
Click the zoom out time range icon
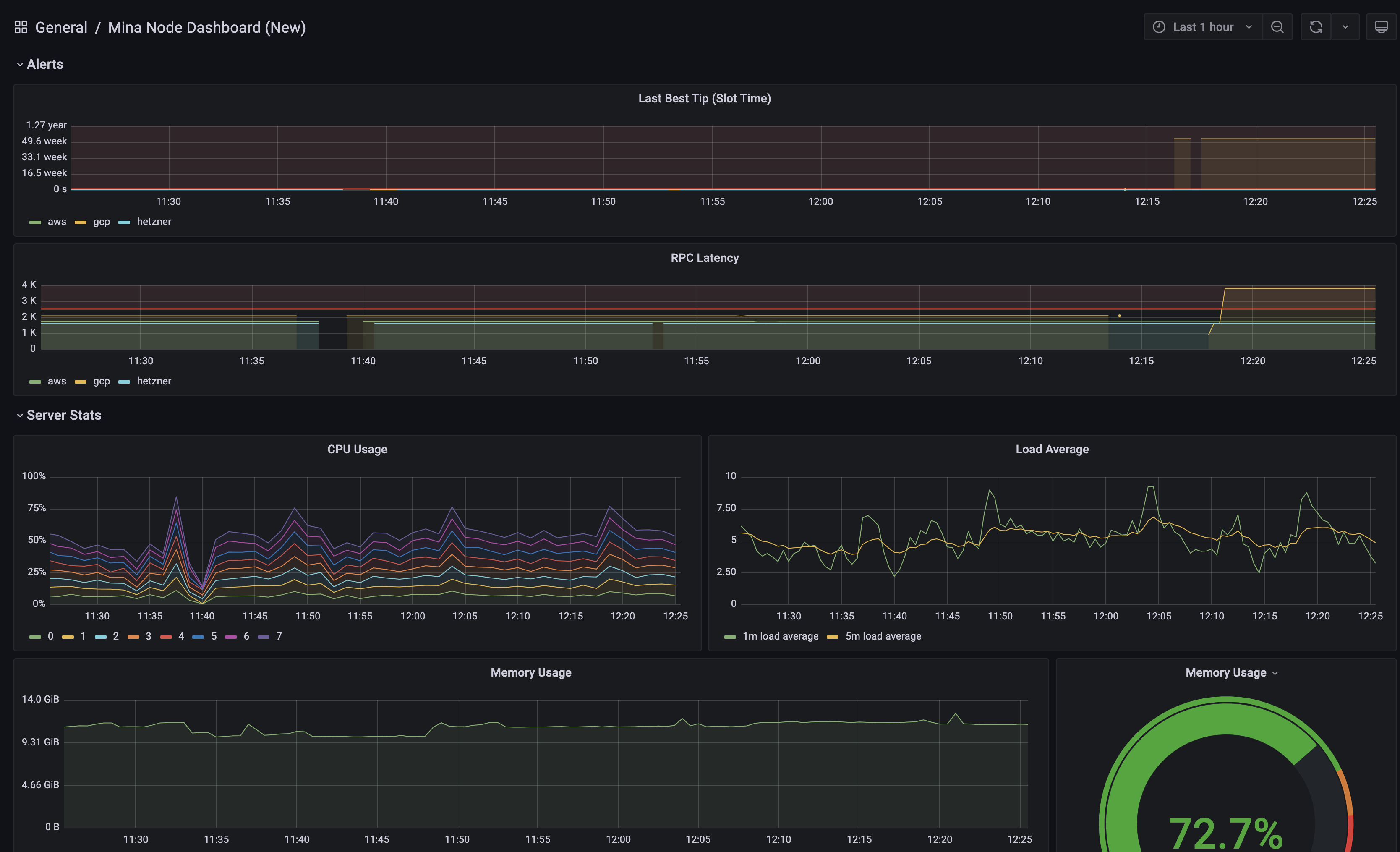[1277, 27]
